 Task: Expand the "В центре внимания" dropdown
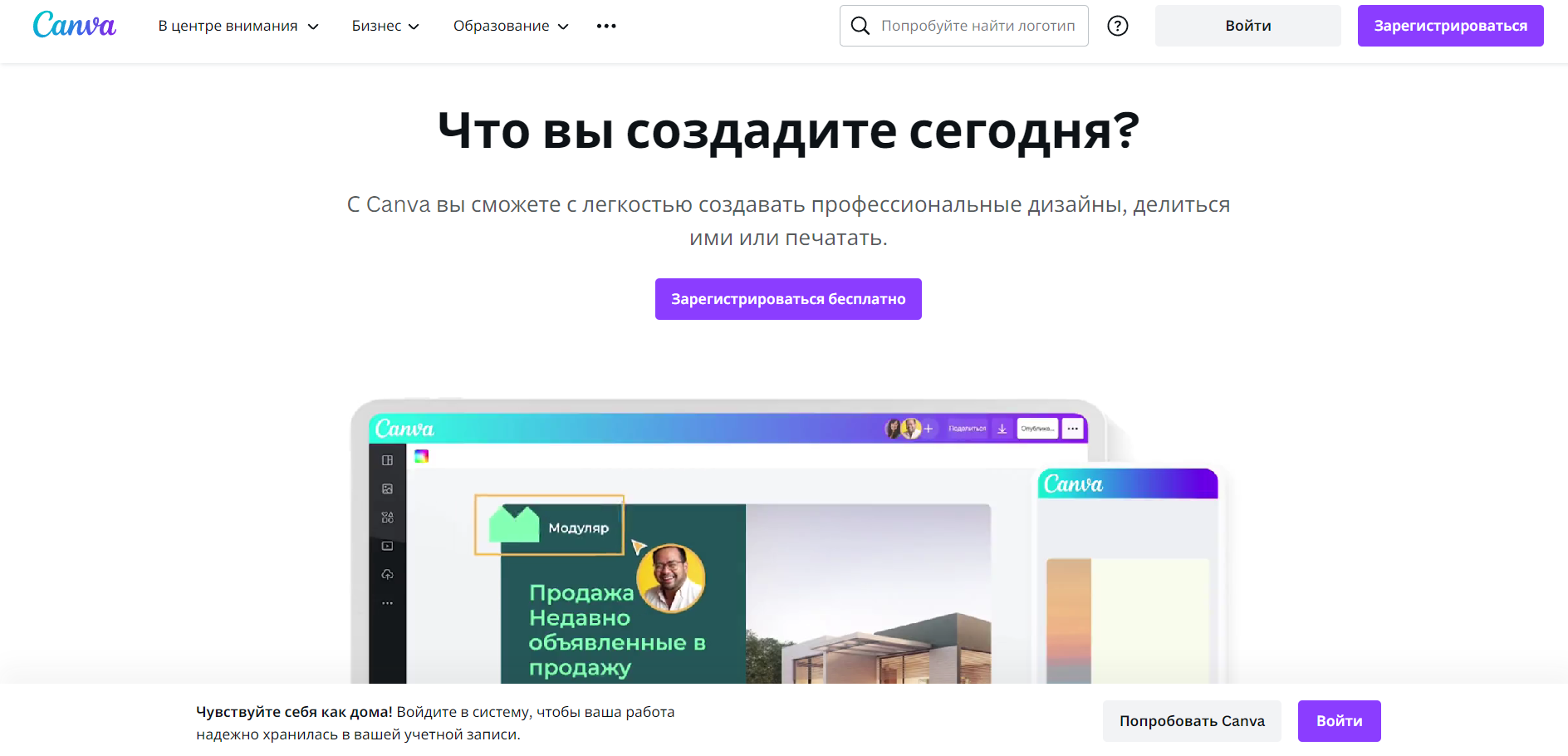(238, 26)
